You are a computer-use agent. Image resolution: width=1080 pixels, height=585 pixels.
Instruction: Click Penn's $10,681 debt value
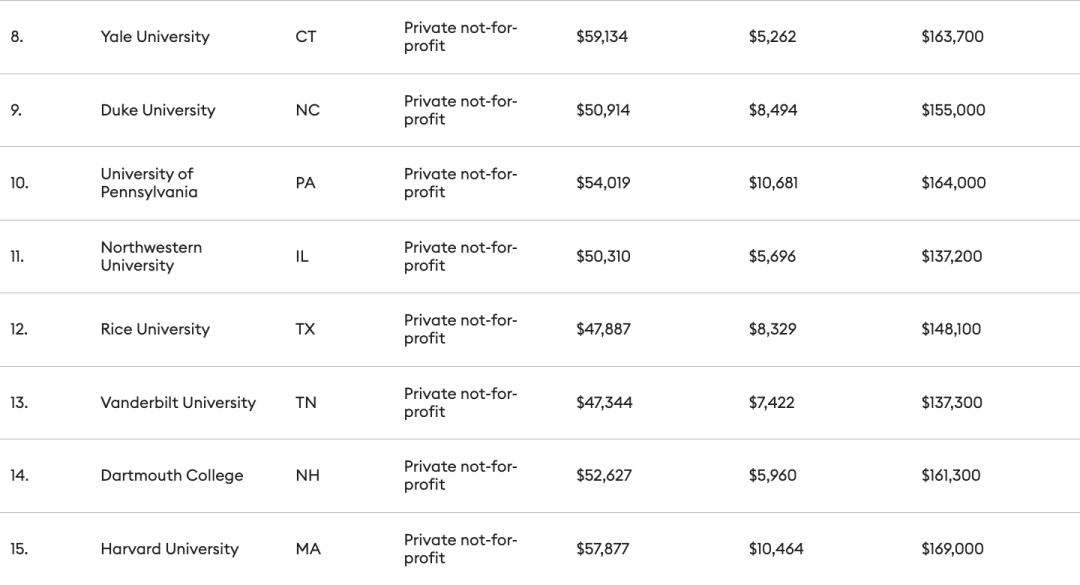[x=773, y=183]
